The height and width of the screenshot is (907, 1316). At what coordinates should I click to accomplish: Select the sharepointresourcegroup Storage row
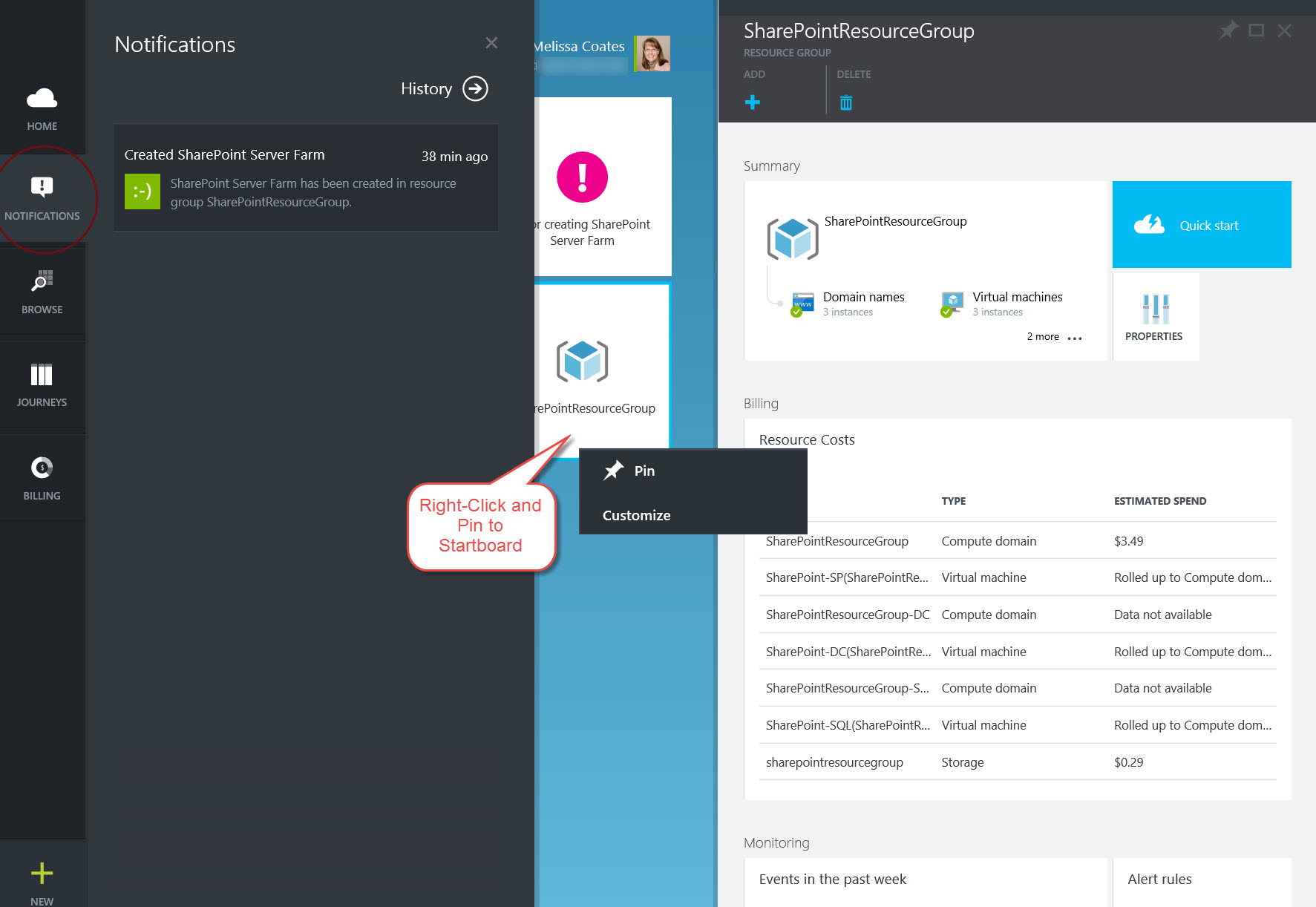[x=1018, y=762]
